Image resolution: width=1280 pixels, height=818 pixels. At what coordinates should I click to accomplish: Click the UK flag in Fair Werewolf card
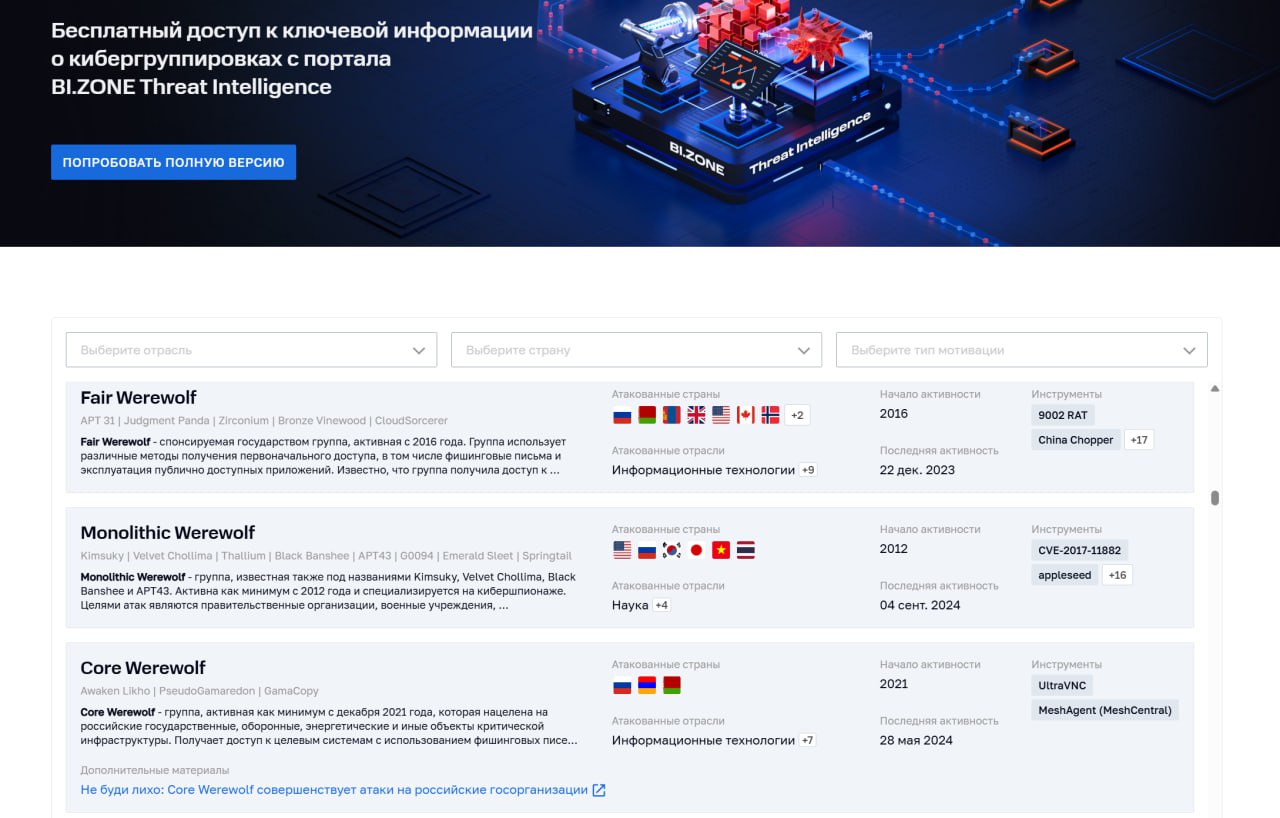coord(696,415)
